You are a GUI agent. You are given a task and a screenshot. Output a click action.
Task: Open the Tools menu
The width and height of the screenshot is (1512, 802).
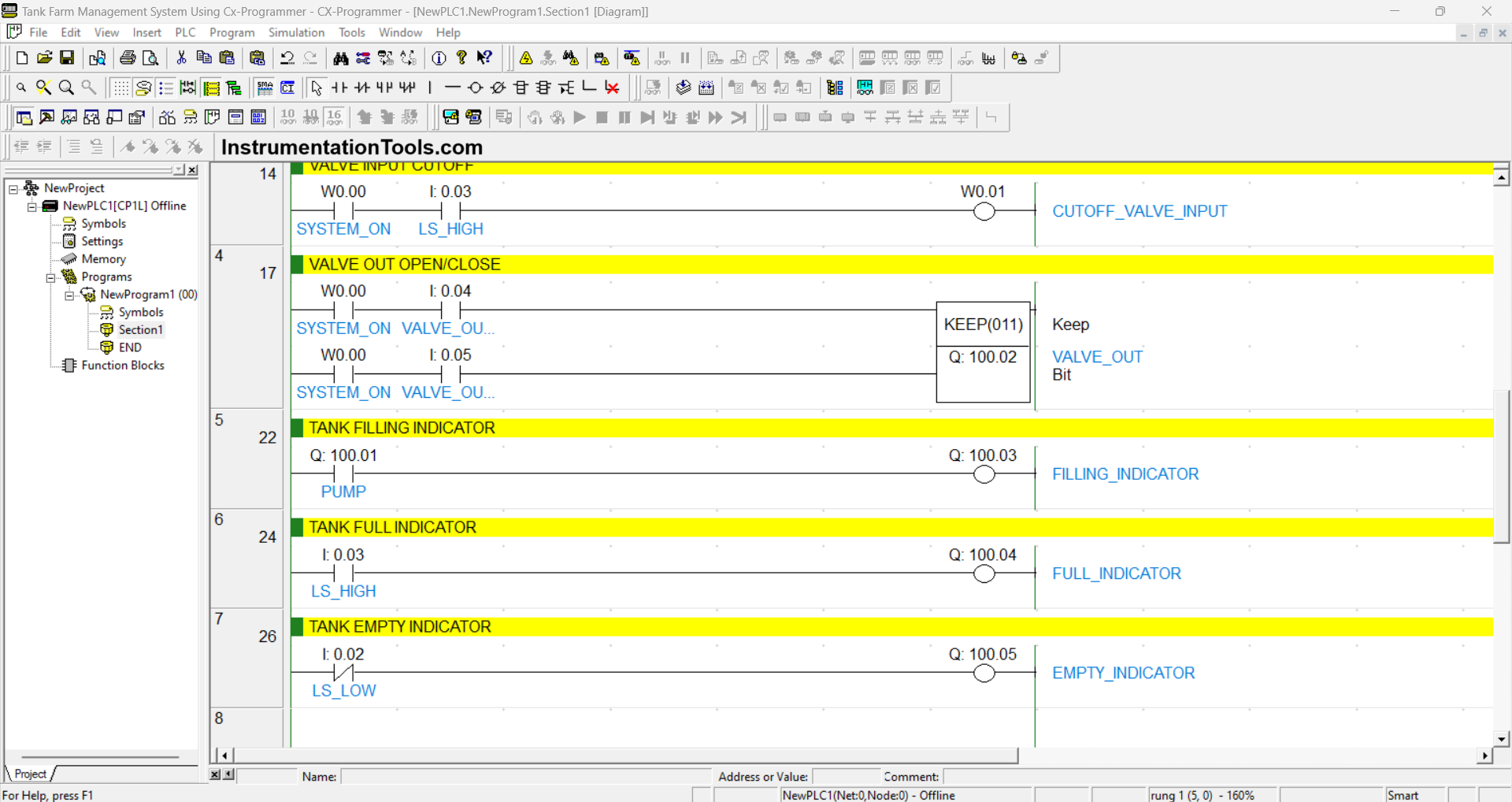click(x=352, y=32)
